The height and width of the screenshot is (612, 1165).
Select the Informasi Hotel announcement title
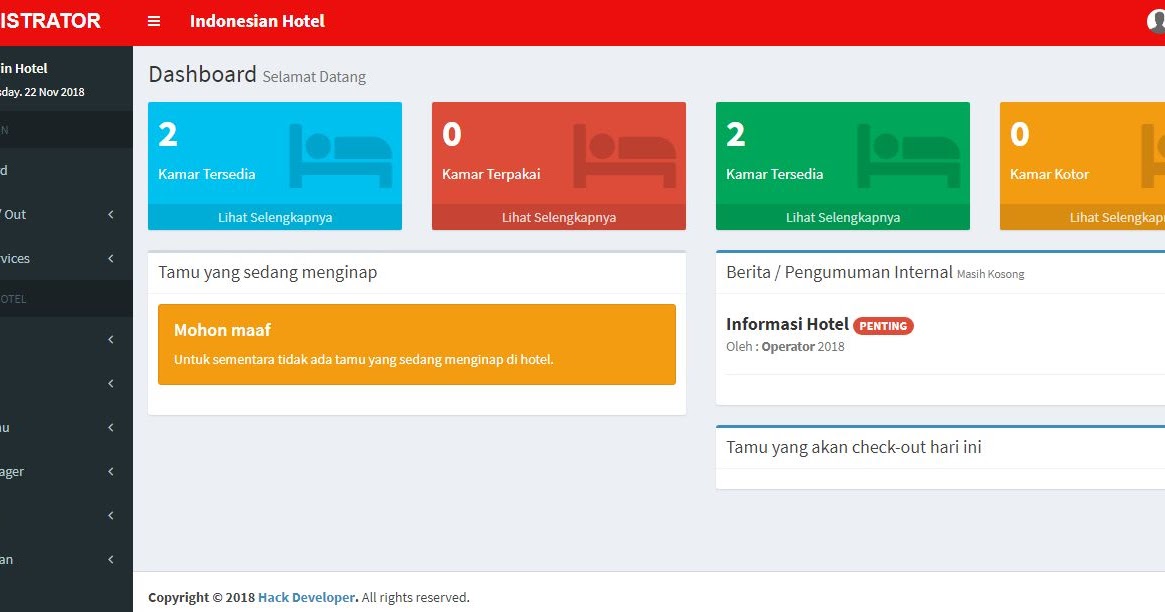790,324
